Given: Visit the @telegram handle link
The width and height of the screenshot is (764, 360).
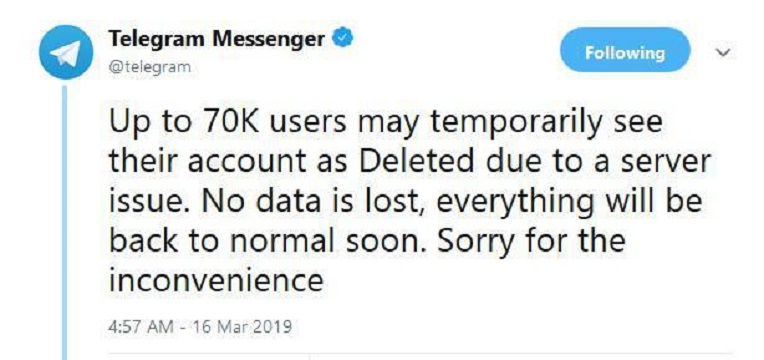Looking at the screenshot, I should 149,66.
